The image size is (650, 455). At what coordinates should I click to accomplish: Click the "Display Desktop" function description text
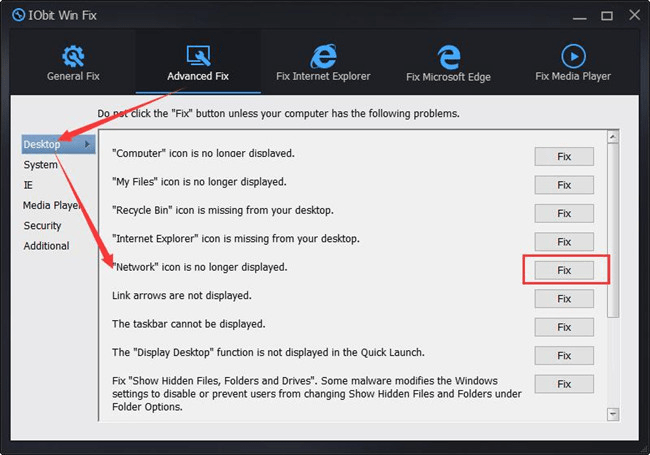(268, 352)
